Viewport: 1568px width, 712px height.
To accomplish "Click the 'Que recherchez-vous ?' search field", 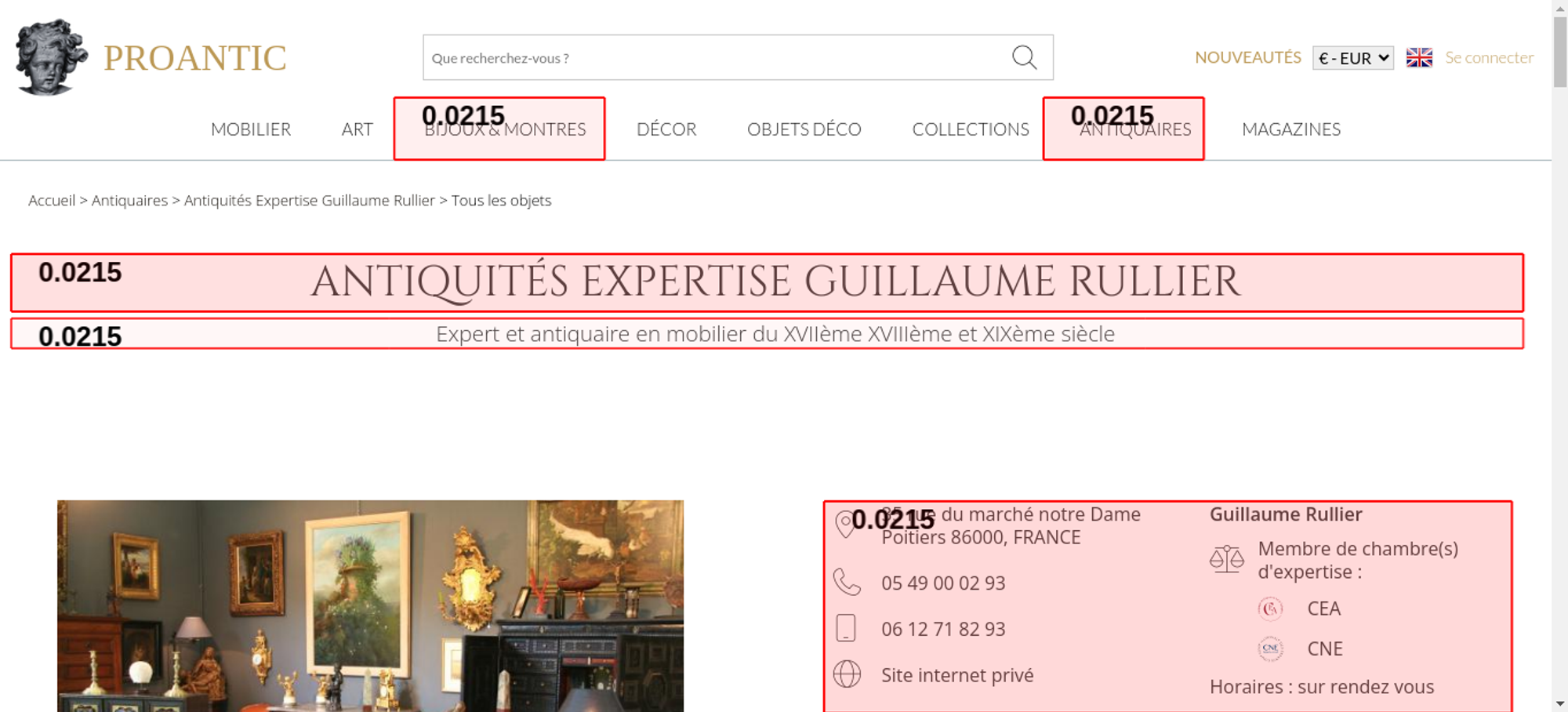I will (713, 58).
